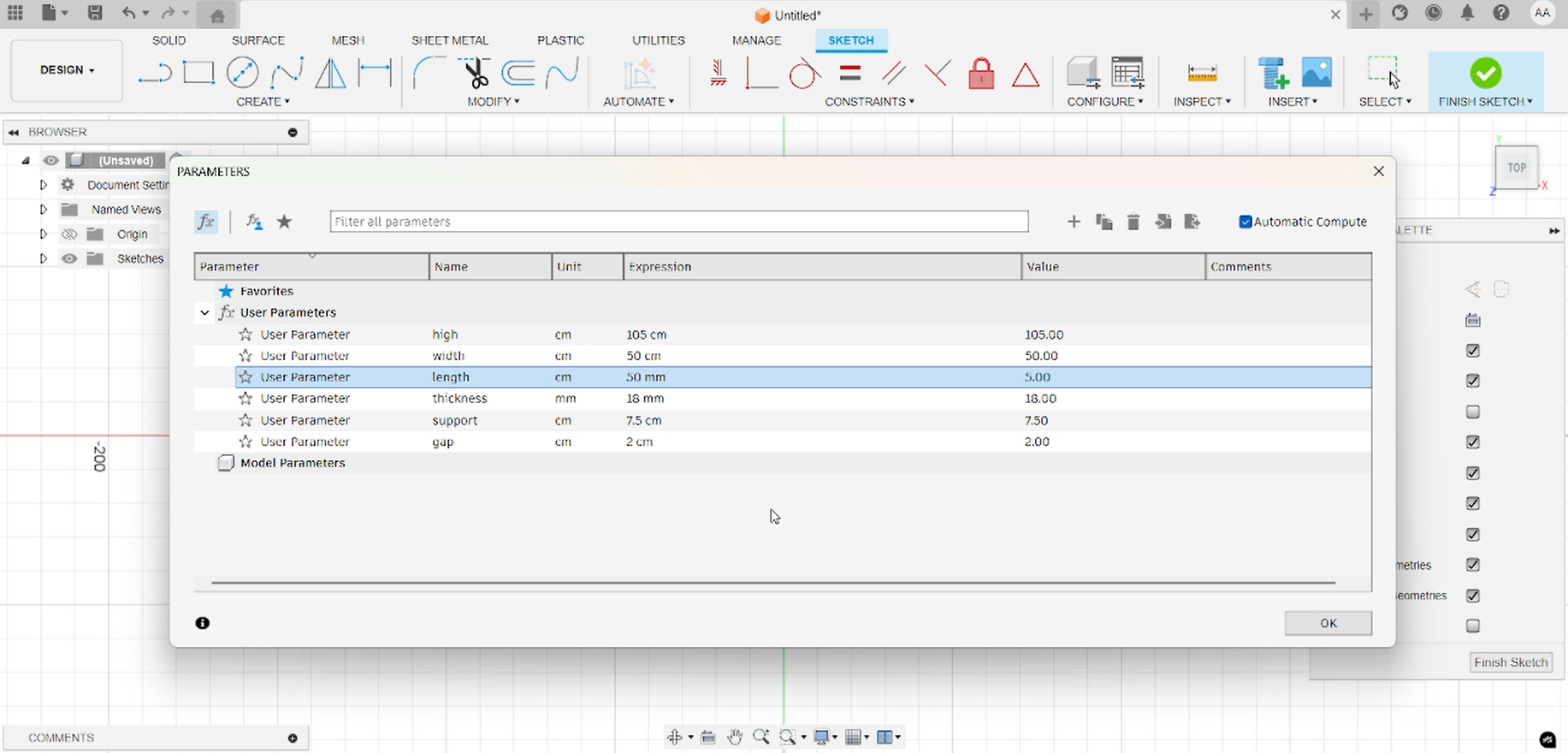Image resolution: width=1568 pixels, height=753 pixels.
Task: Apply the Tangent constraint
Action: point(804,74)
